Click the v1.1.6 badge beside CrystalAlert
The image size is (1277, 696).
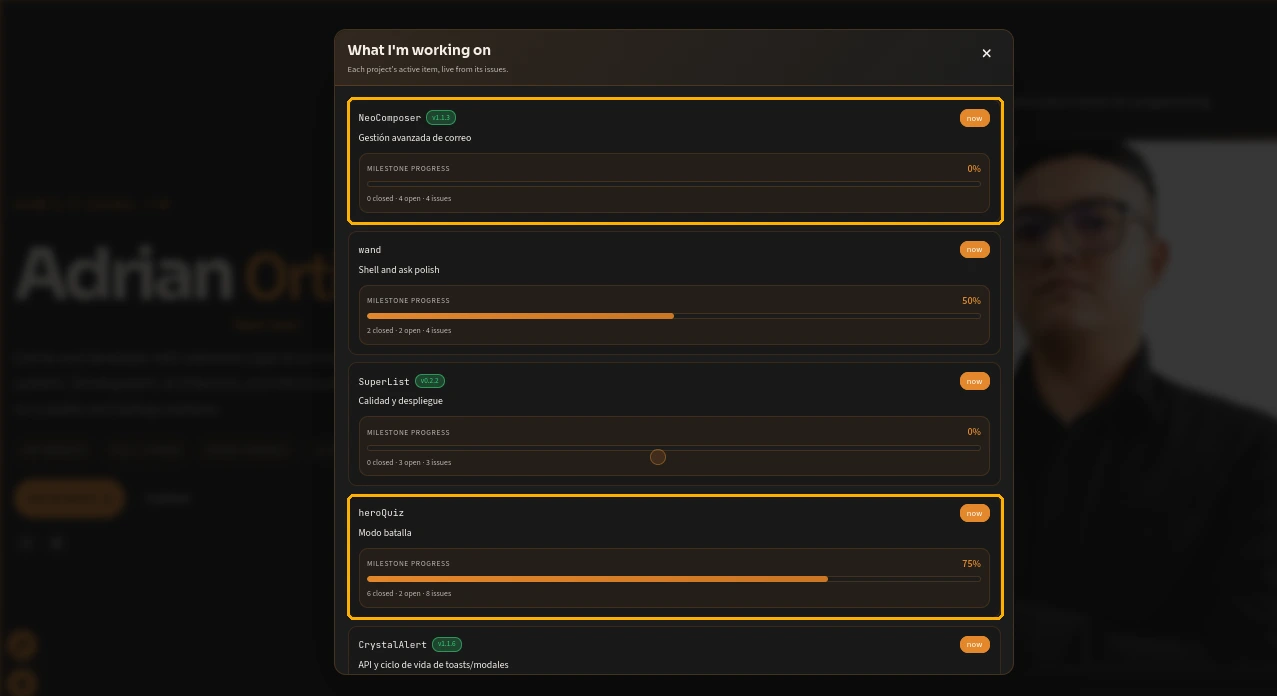click(x=447, y=644)
